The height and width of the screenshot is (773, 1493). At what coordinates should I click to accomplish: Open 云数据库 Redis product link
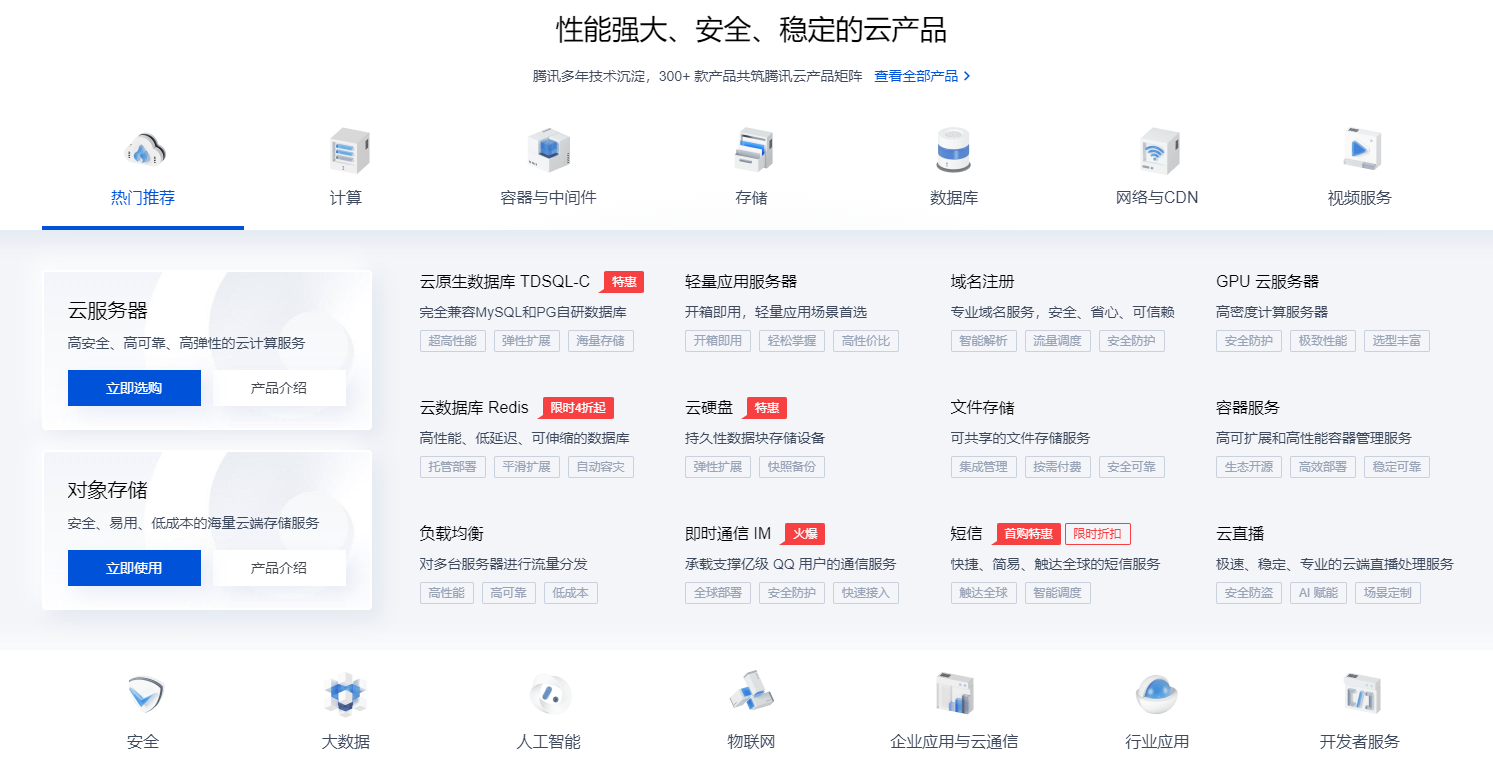click(x=474, y=408)
